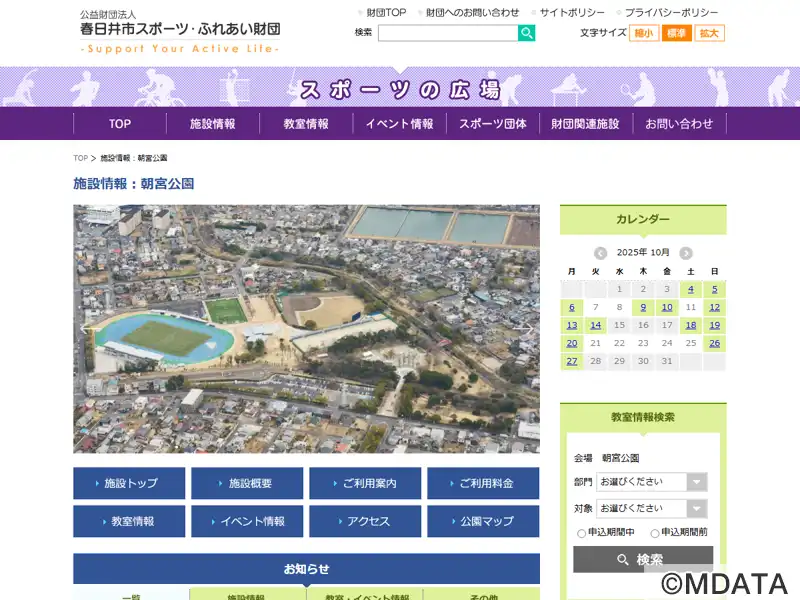Screen dimensions: 800x600
Task: Click the site search text field
Action: [447, 33]
